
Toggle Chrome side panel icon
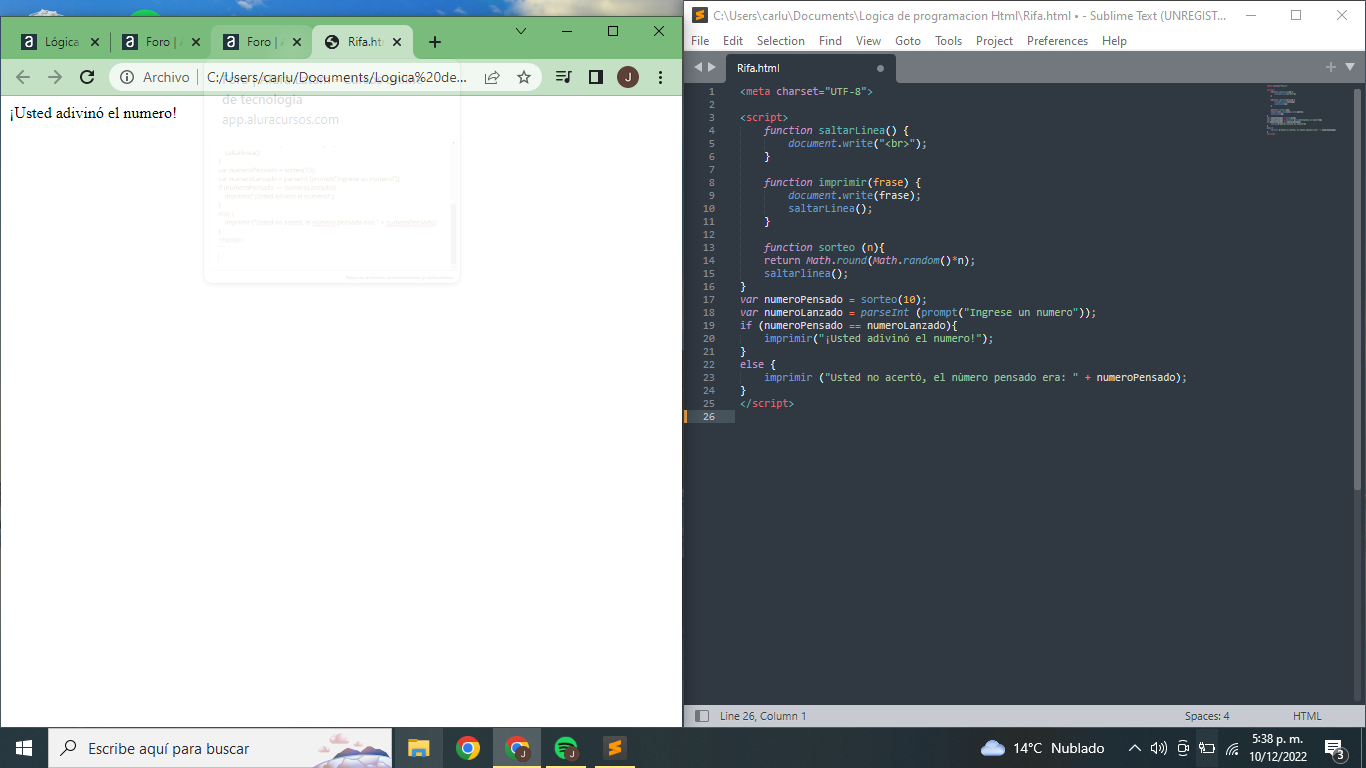pos(595,77)
